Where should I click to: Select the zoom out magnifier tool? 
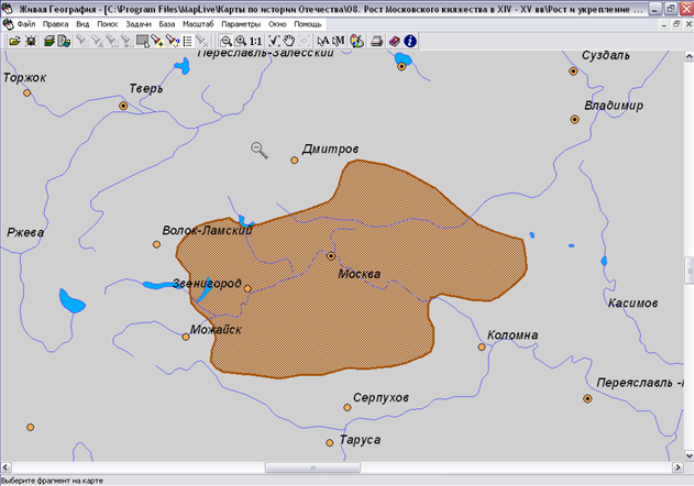(x=226, y=41)
